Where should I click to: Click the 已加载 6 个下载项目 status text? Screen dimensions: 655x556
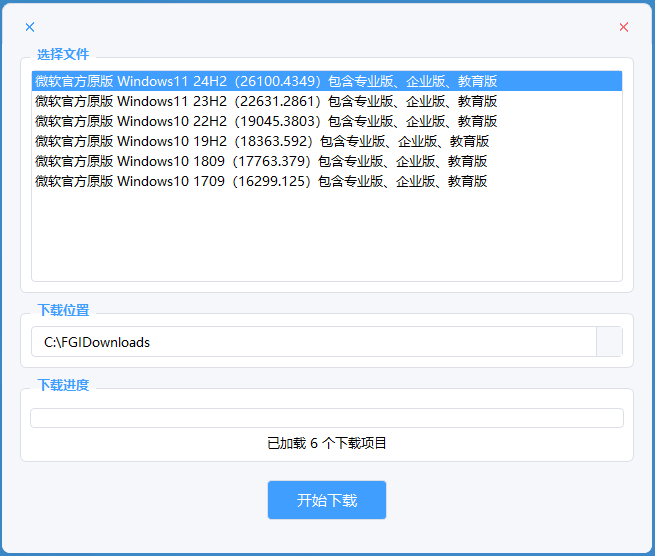pos(327,443)
